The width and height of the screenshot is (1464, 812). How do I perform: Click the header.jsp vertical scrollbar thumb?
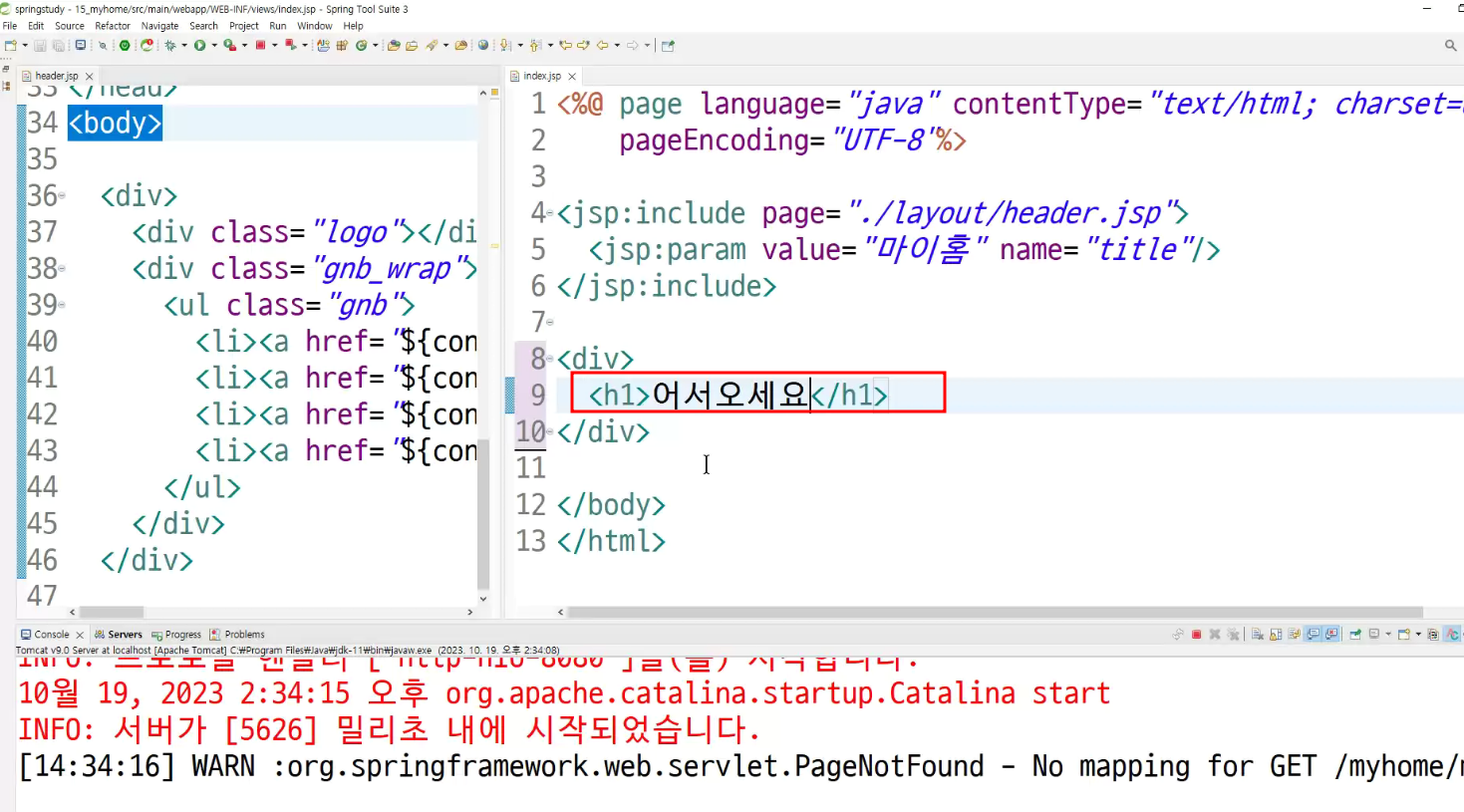(483, 513)
